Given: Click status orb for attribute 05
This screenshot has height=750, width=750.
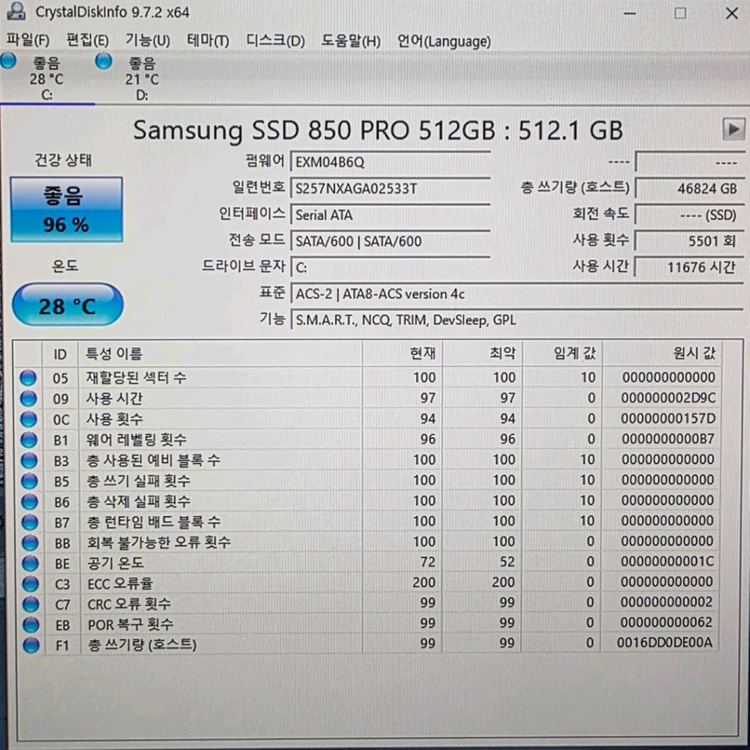Looking at the screenshot, I should coord(28,378).
